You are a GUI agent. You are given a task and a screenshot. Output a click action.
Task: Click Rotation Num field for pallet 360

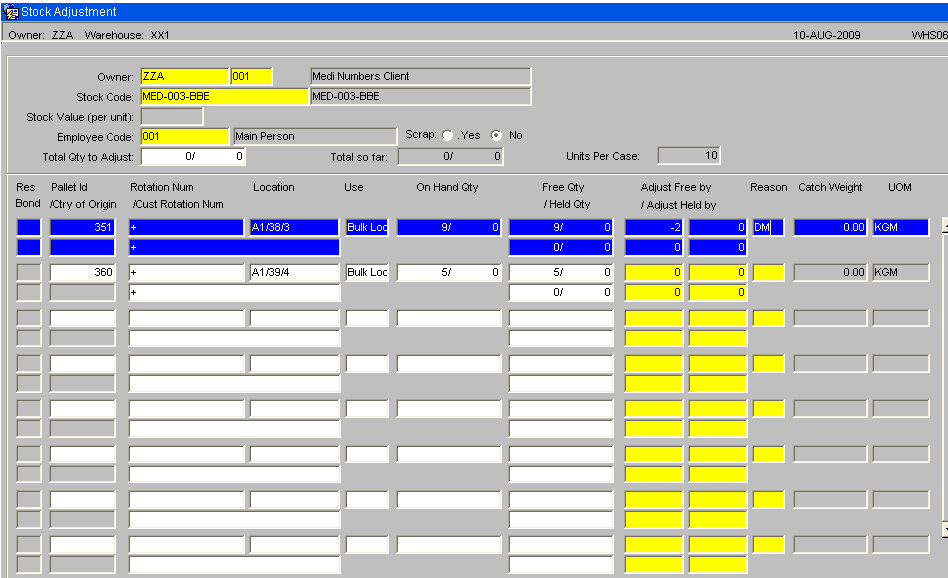(x=186, y=272)
